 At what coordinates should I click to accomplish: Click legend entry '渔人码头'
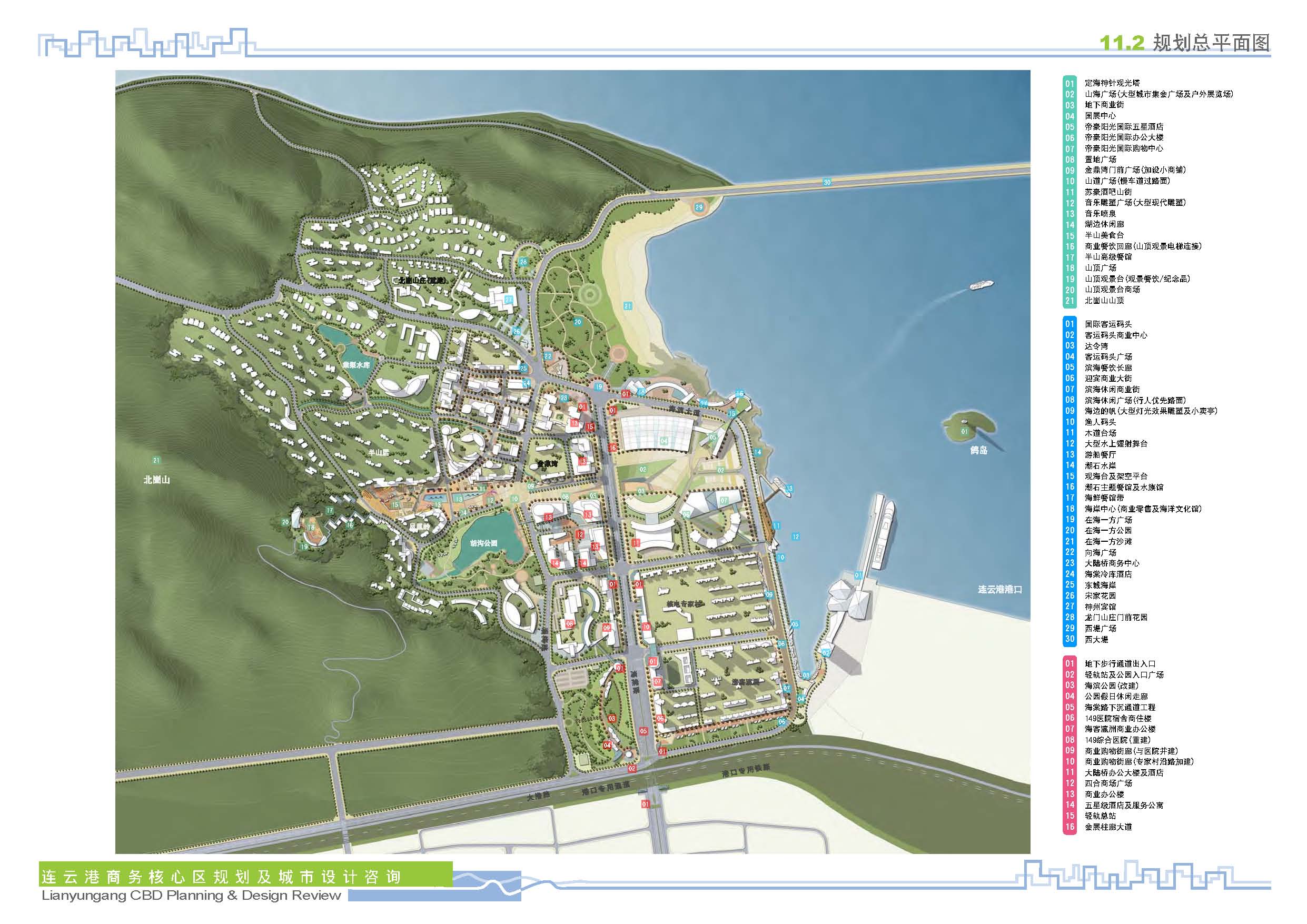point(1100,422)
